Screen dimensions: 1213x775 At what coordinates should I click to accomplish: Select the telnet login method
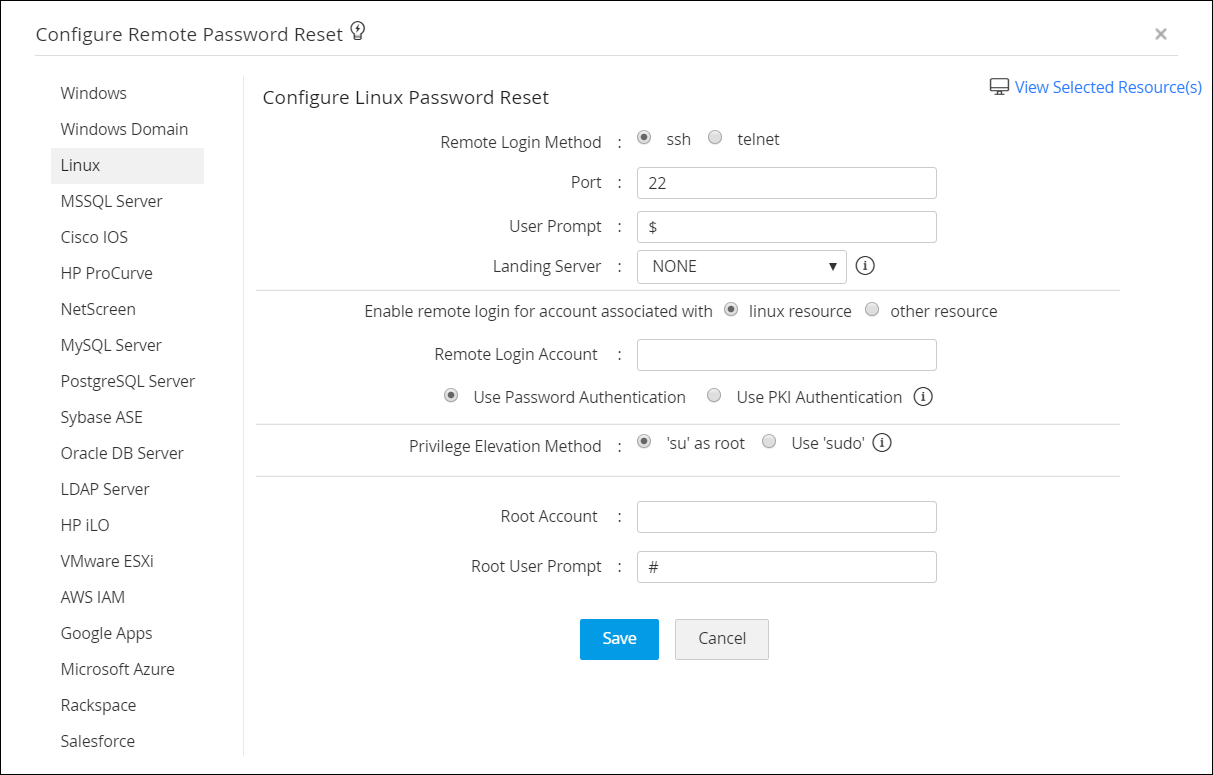coord(715,138)
